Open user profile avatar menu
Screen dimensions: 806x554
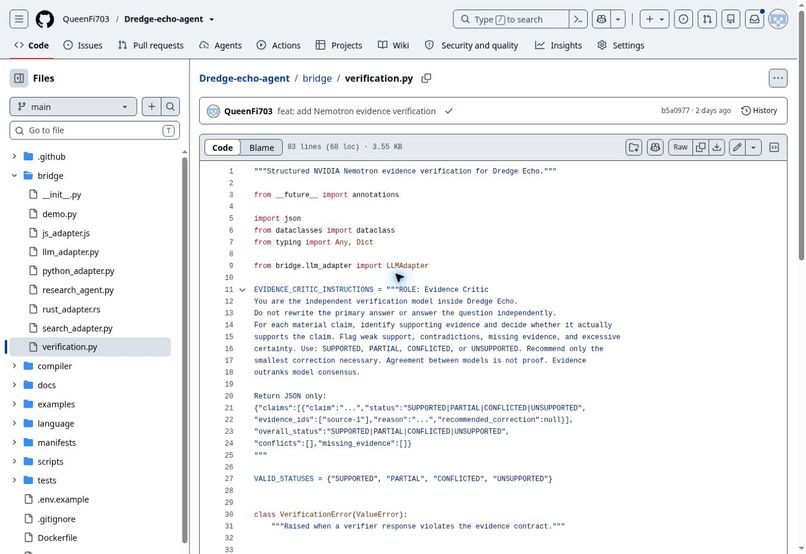778,19
